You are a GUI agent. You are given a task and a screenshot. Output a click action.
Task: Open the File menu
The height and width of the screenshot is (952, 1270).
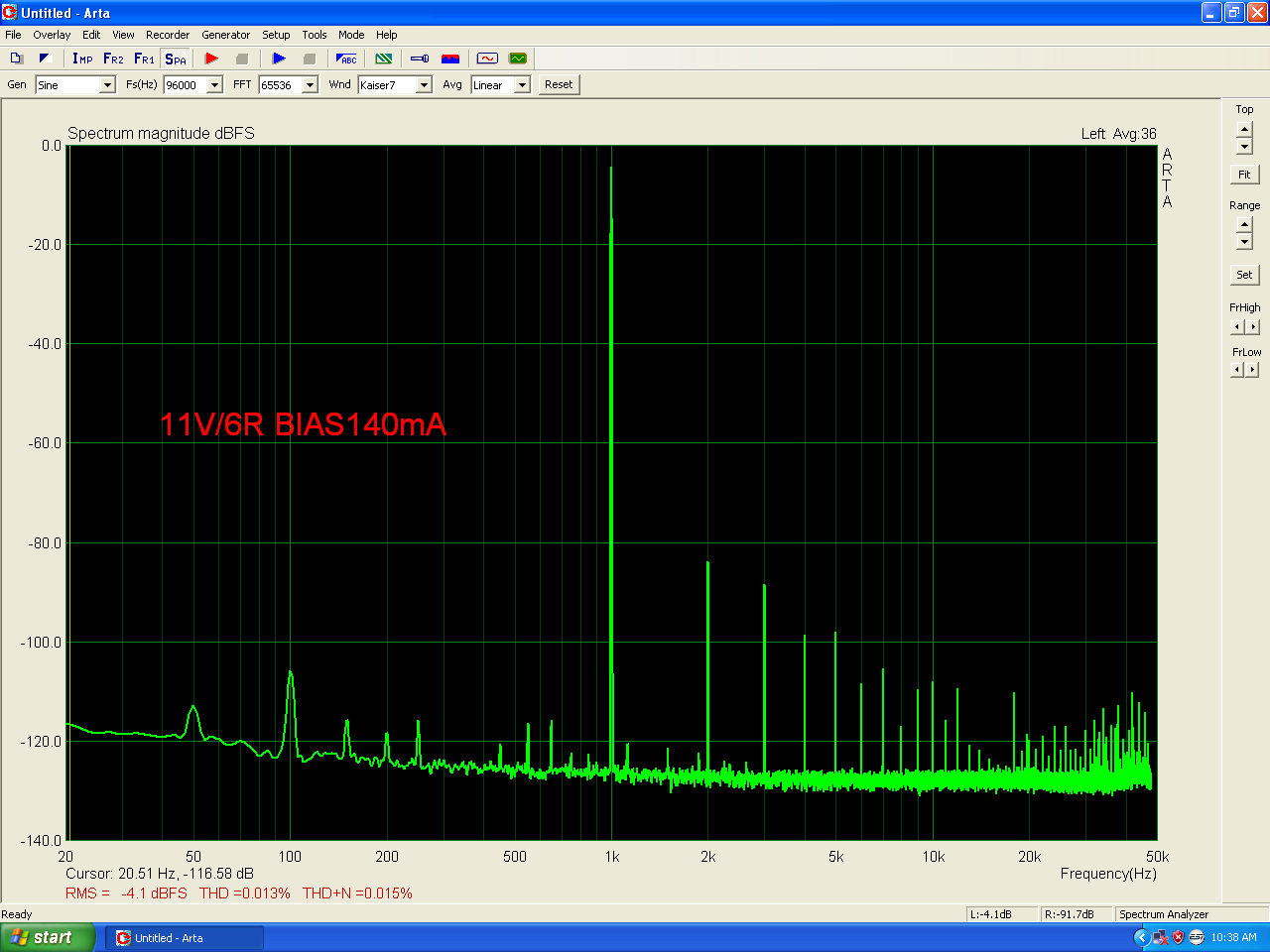click(x=13, y=35)
